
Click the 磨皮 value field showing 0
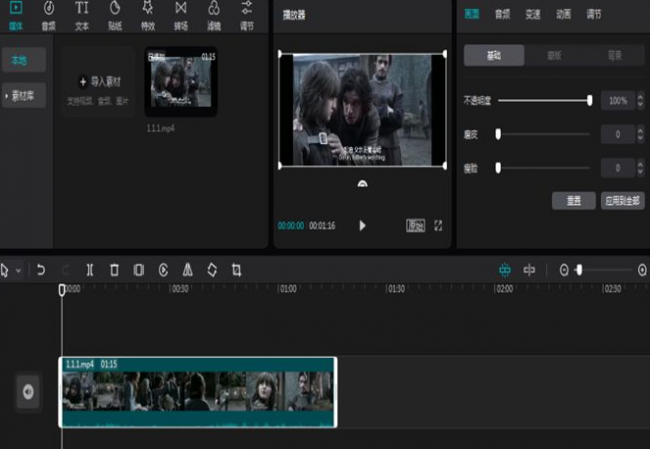click(x=618, y=134)
